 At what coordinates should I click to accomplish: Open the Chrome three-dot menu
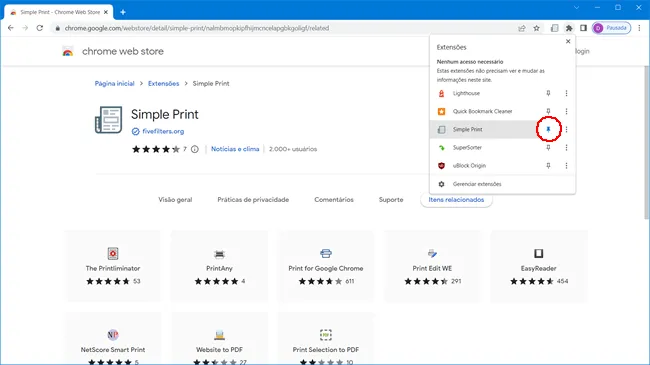[639, 28]
